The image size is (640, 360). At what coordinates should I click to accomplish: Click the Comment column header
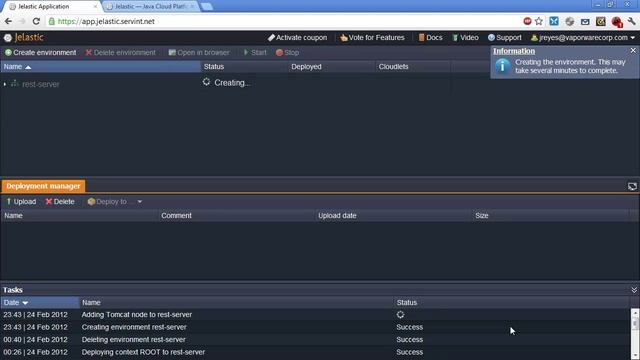(x=237, y=216)
